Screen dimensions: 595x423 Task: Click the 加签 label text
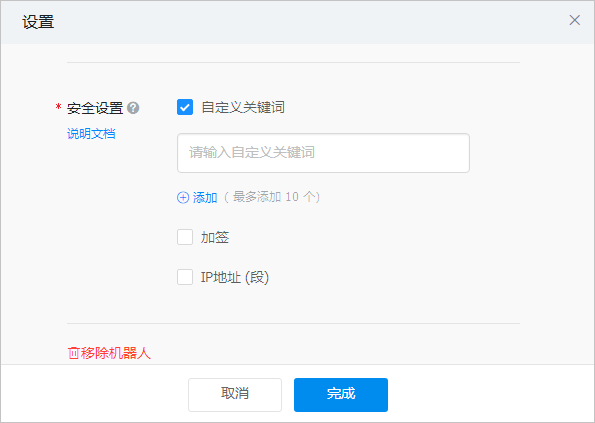215,237
